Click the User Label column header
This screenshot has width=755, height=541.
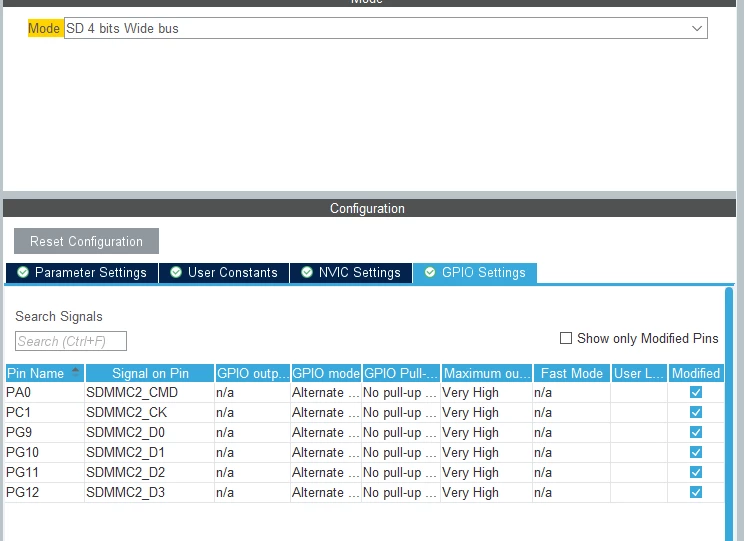tap(639, 373)
